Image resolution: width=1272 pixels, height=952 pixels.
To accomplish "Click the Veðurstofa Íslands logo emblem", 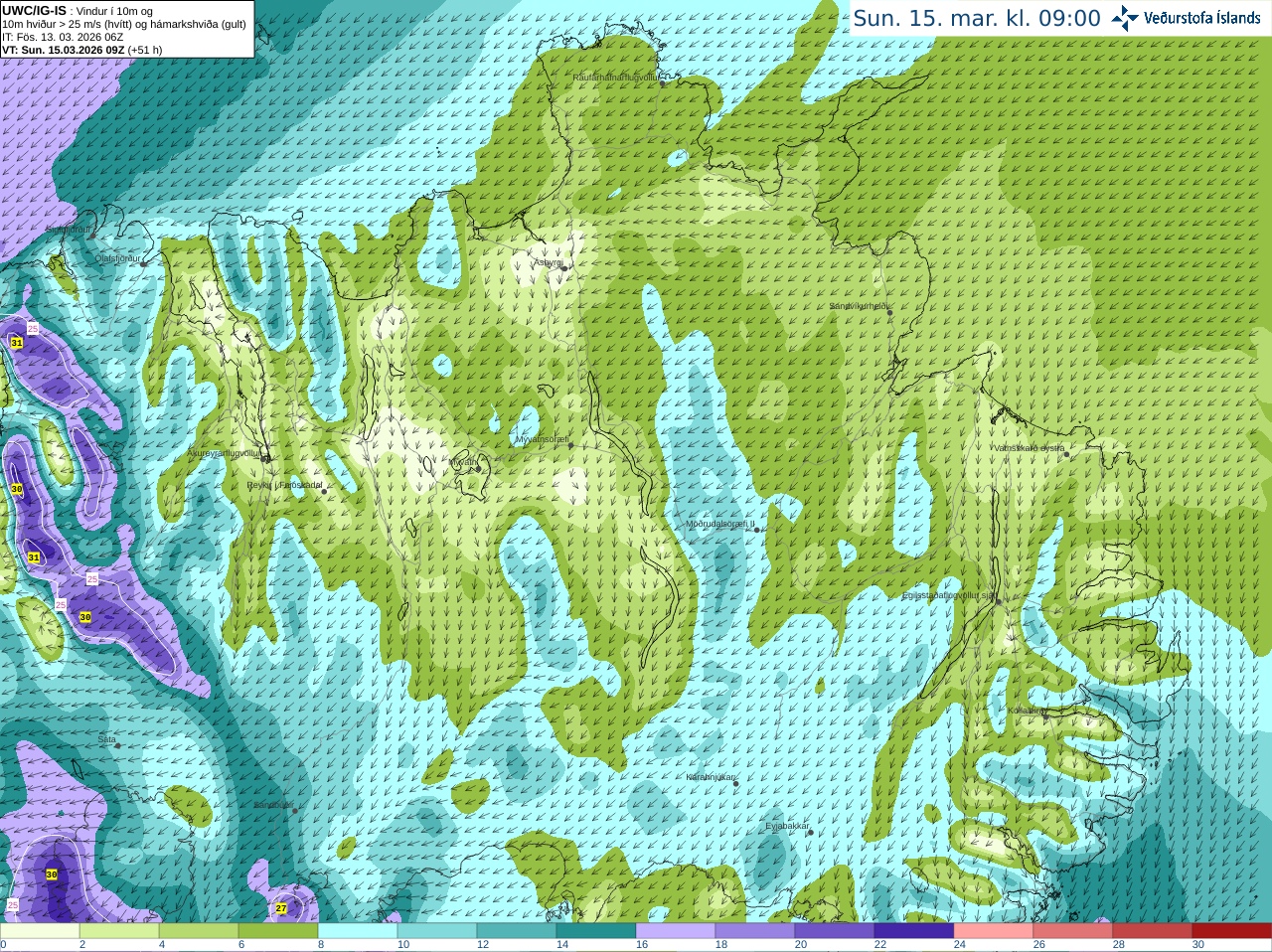I will coord(1125,18).
